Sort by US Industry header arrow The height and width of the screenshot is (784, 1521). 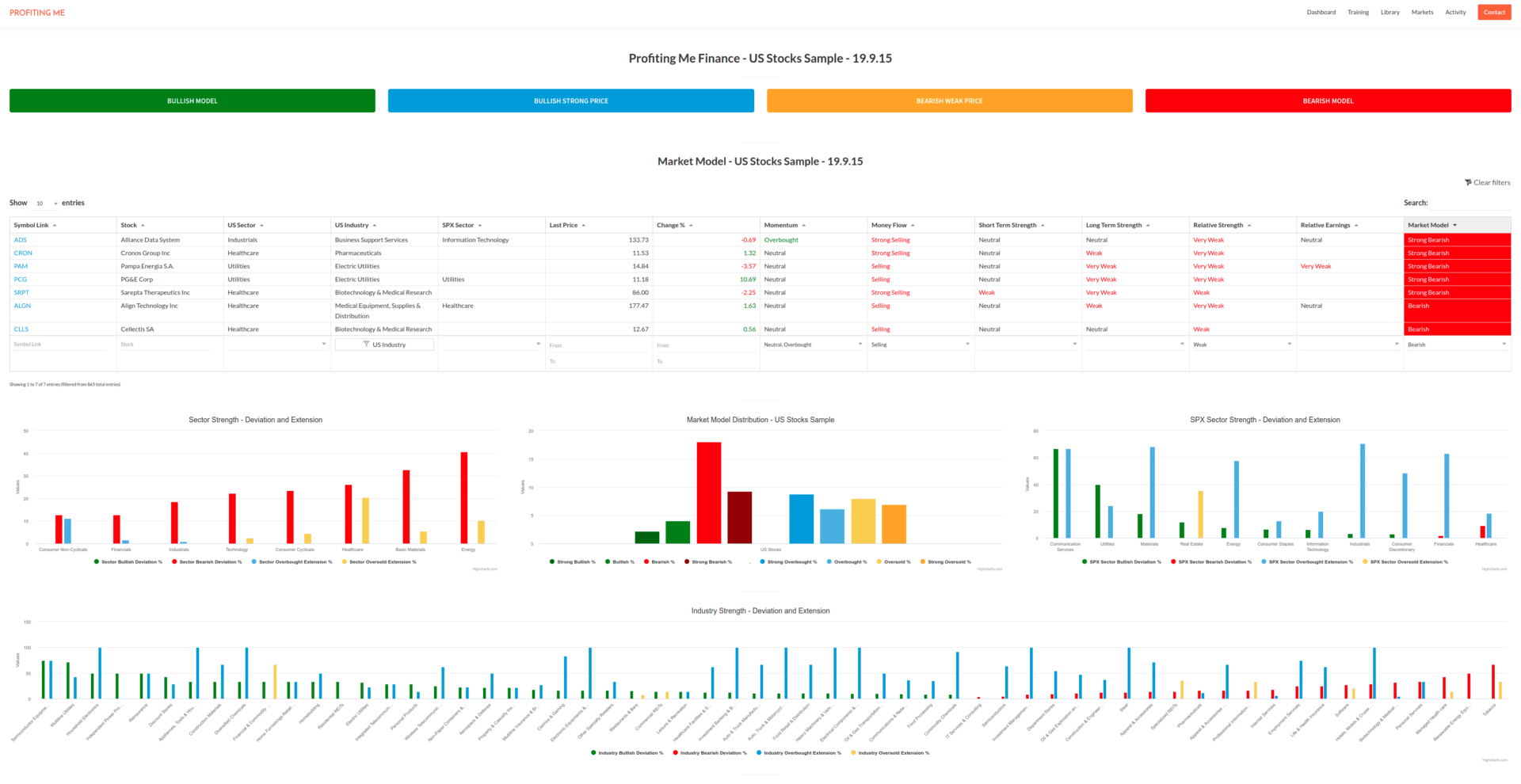click(x=375, y=226)
